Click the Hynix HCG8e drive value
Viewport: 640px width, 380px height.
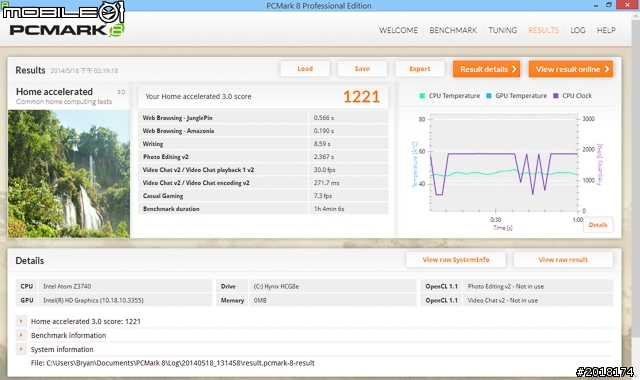tap(276, 287)
